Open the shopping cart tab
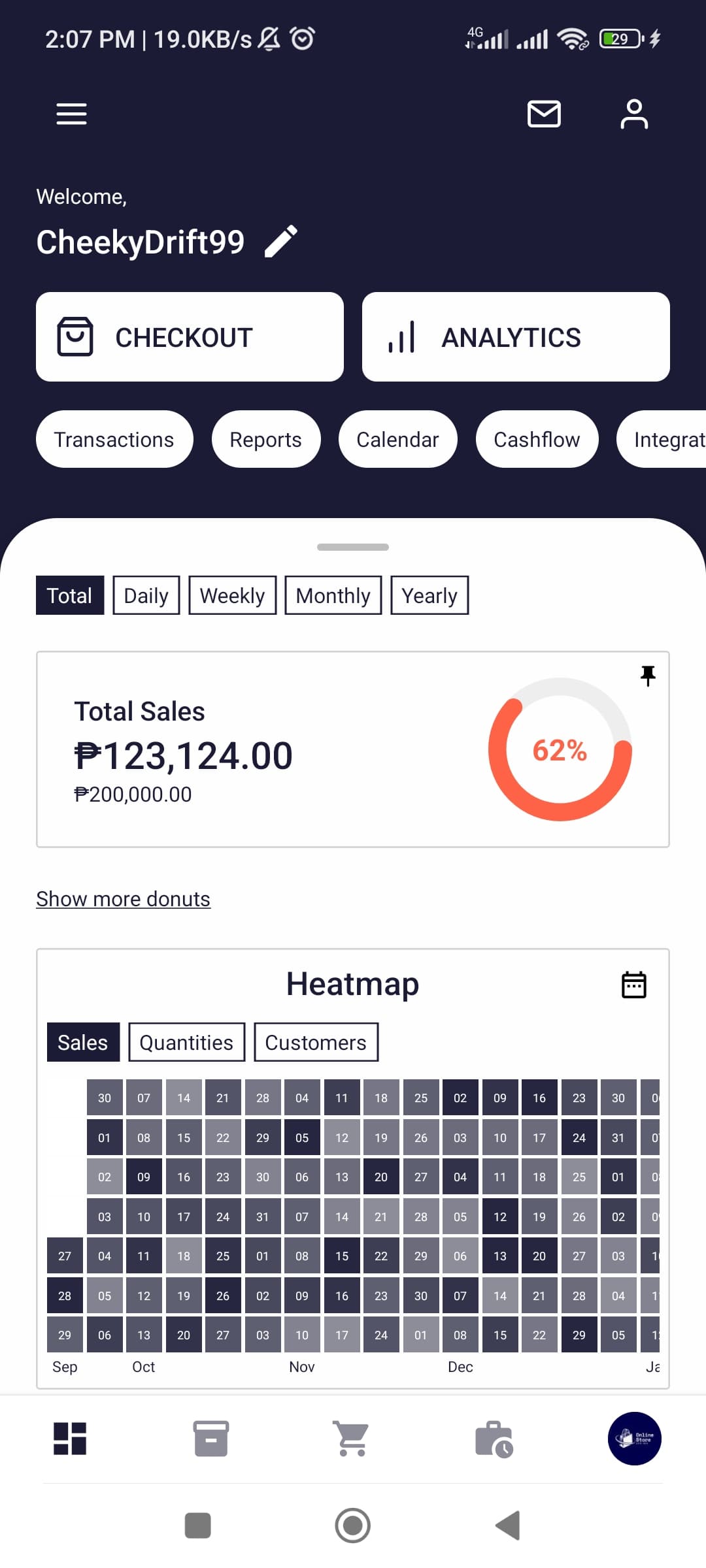The height and width of the screenshot is (1568, 706). tap(352, 1439)
